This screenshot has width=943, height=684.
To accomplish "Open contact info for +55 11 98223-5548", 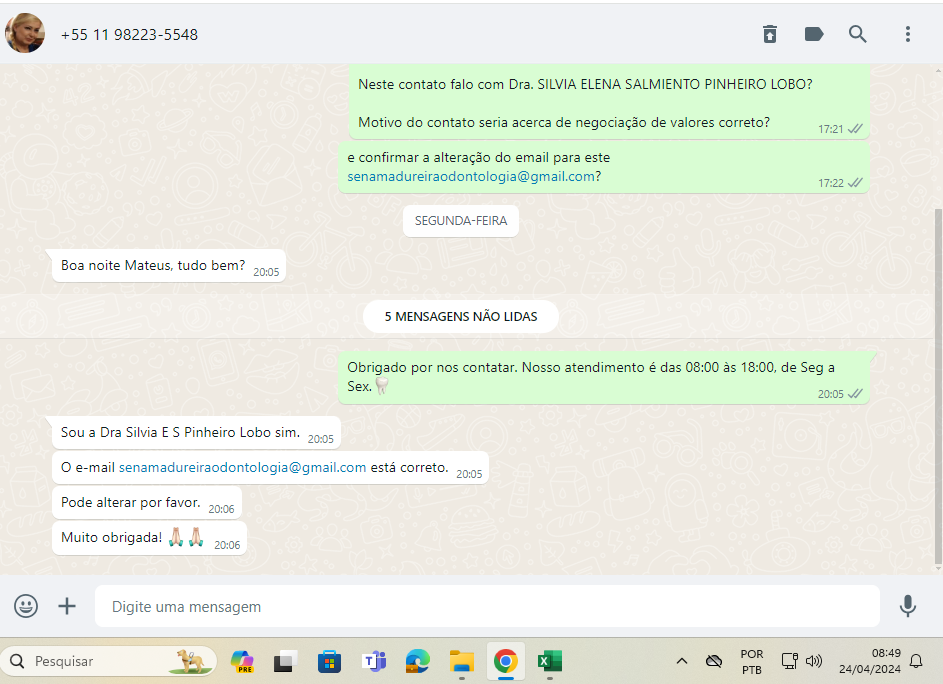I will click(x=129, y=35).
